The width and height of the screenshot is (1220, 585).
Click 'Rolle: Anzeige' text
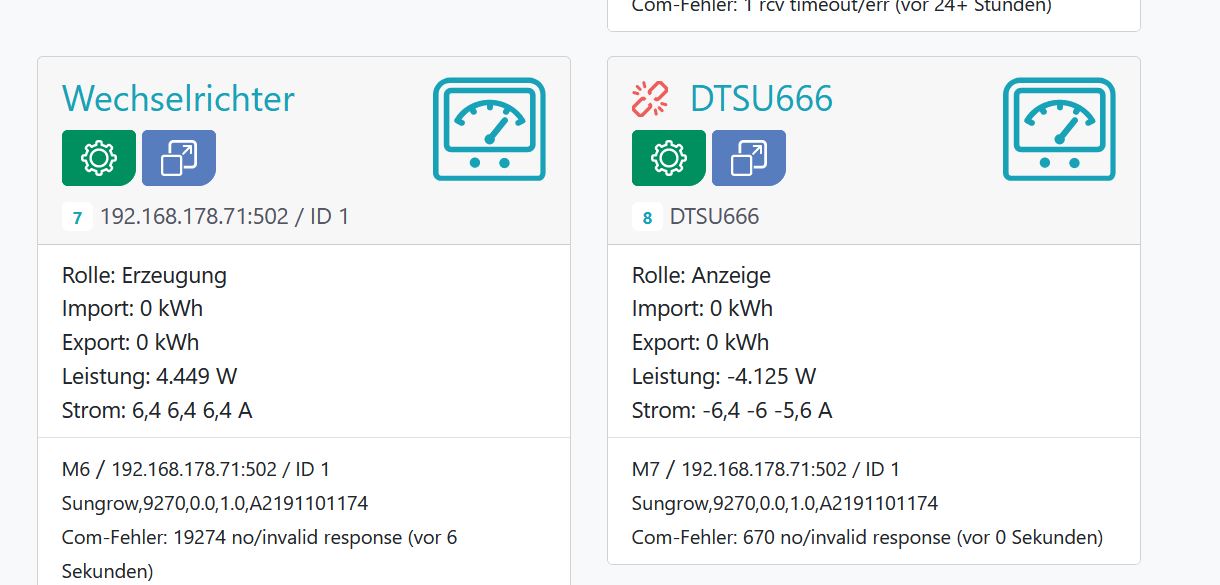click(701, 275)
